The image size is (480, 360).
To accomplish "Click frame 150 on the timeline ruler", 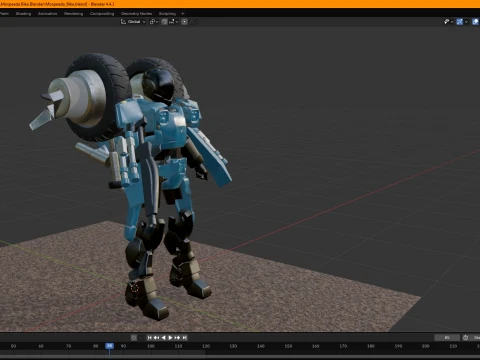I will click(x=288, y=346).
